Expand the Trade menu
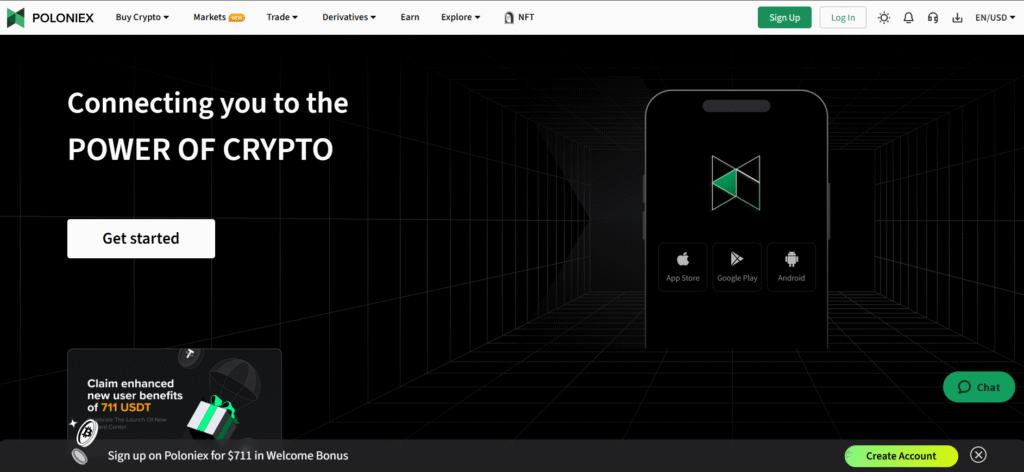The image size is (1024, 472). [283, 18]
